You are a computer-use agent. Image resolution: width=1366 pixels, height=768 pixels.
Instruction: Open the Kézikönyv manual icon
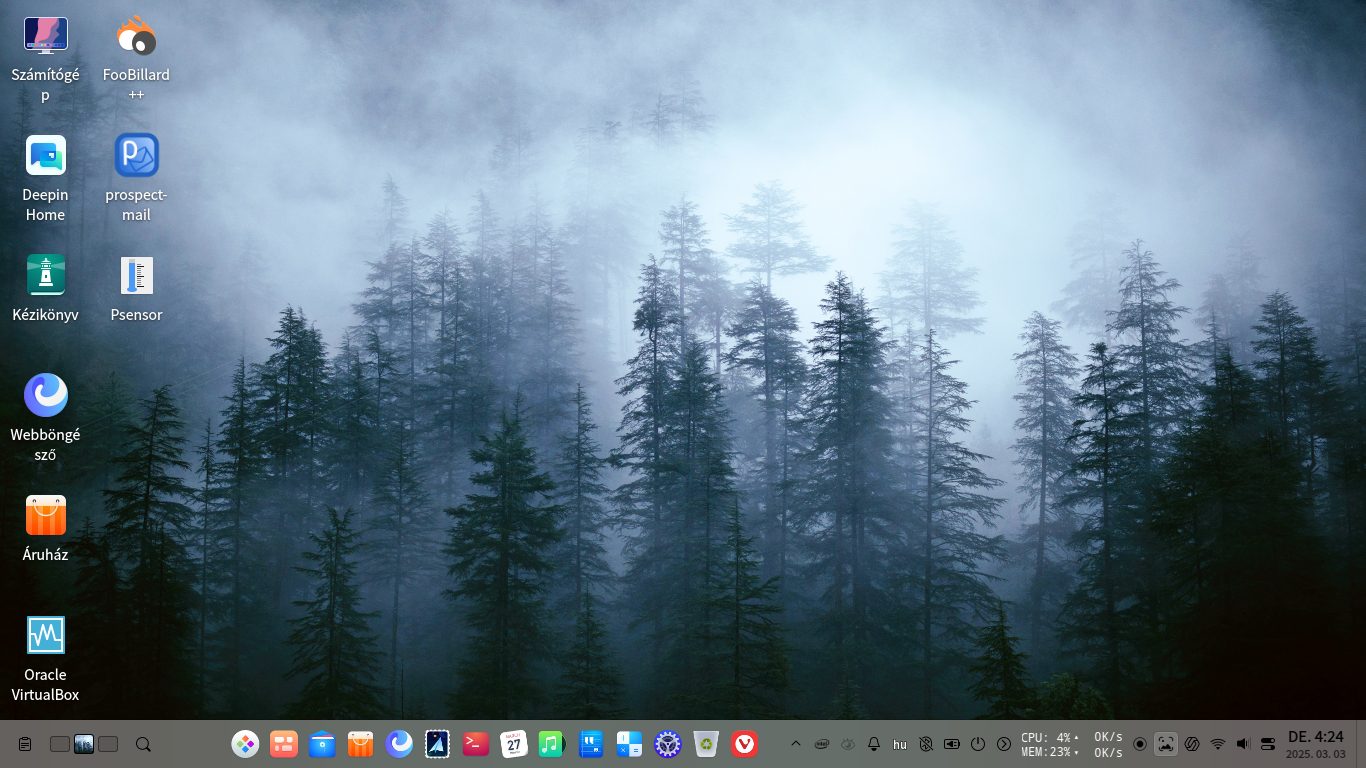[45, 288]
